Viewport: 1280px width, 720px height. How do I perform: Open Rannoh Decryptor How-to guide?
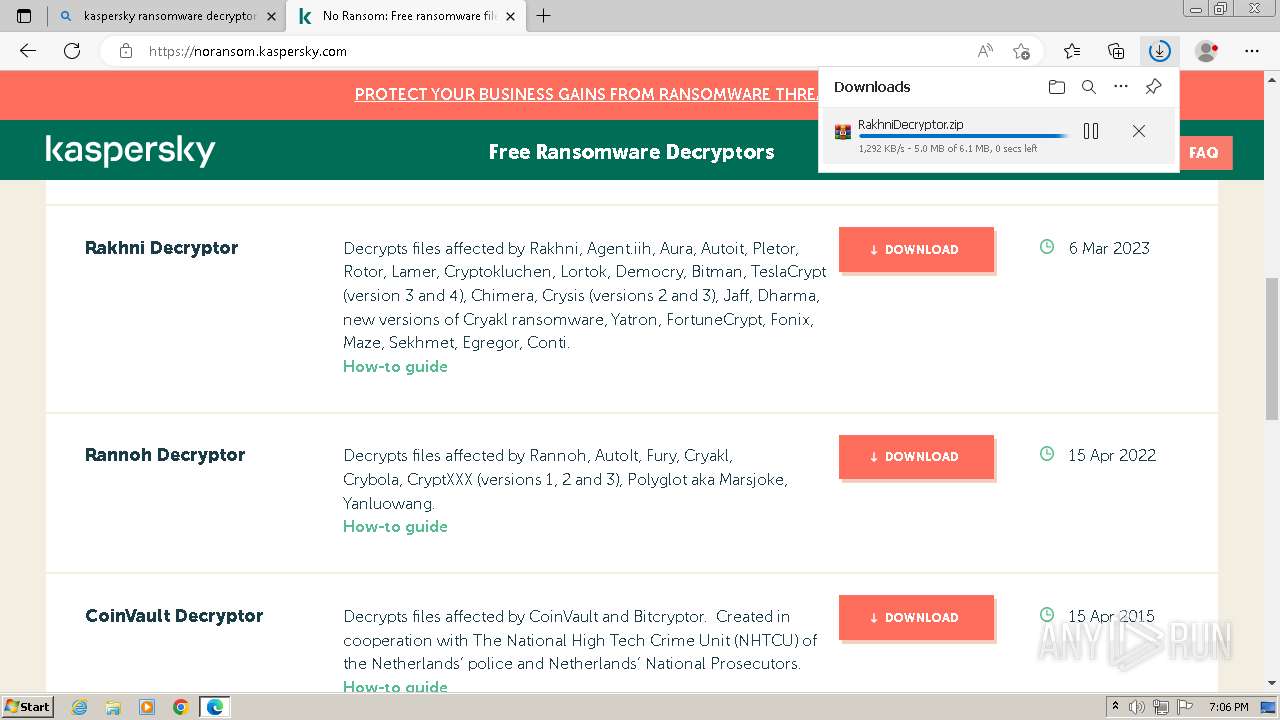pyautogui.click(x=395, y=526)
